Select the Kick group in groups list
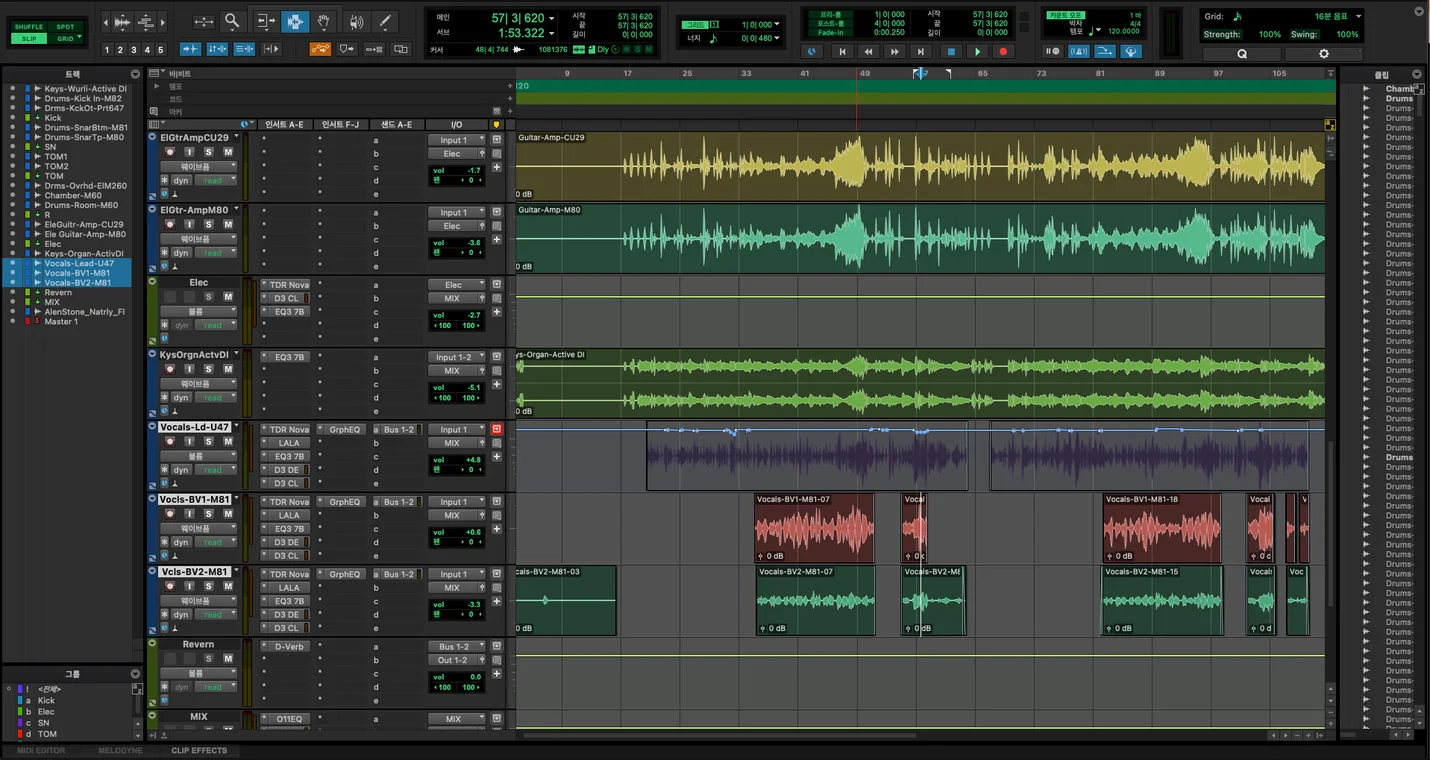 (46, 700)
